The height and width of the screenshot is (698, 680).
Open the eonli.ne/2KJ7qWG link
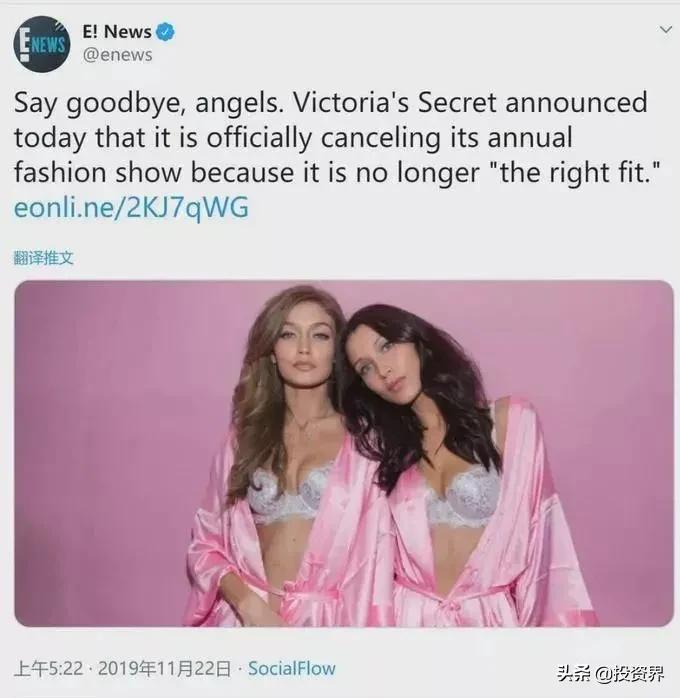[131, 208]
